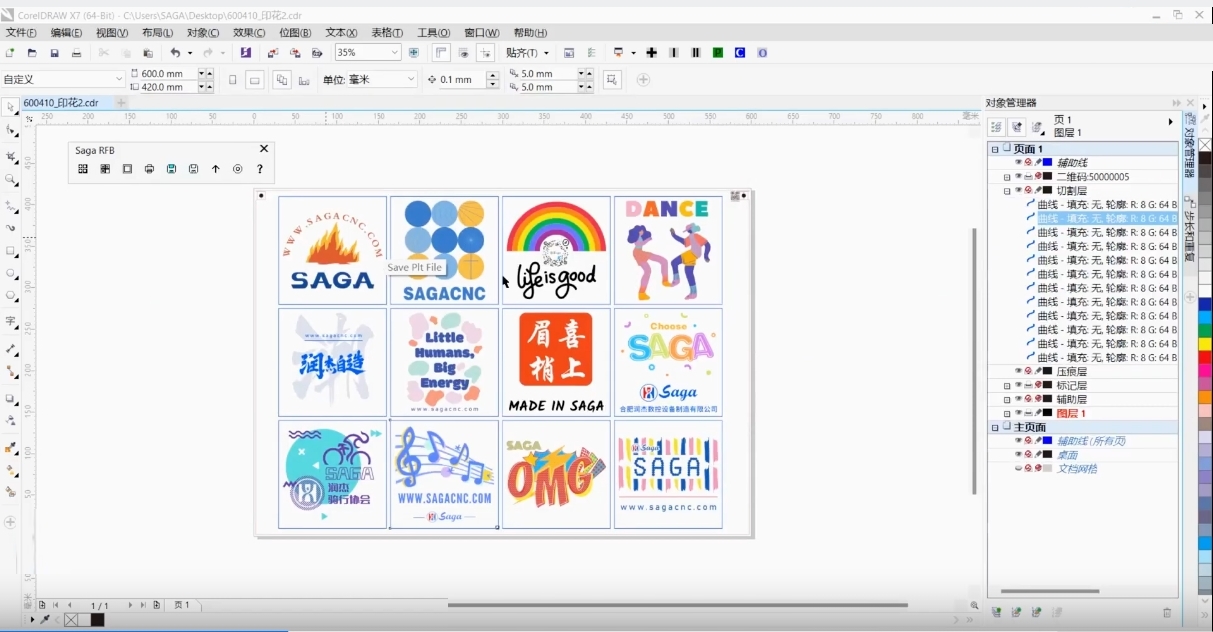This screenshot has height=632, width=1213.
Task: Select the Freehand curve tool
Action: click(10, 206)
